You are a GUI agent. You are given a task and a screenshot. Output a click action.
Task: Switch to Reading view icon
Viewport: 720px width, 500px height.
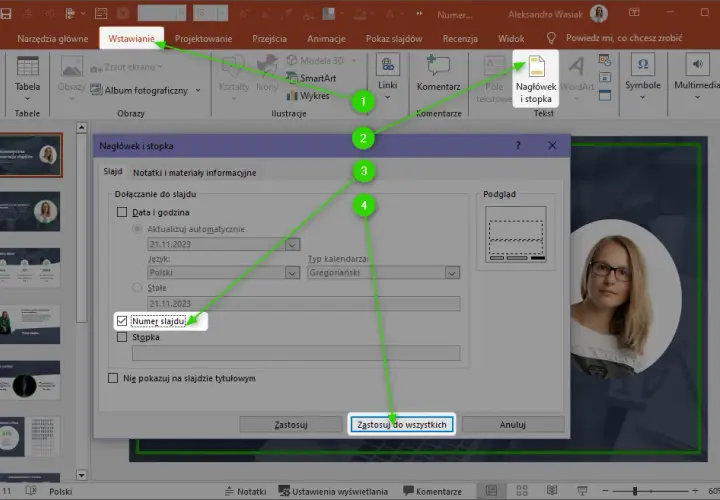click(x=552, y=491)
